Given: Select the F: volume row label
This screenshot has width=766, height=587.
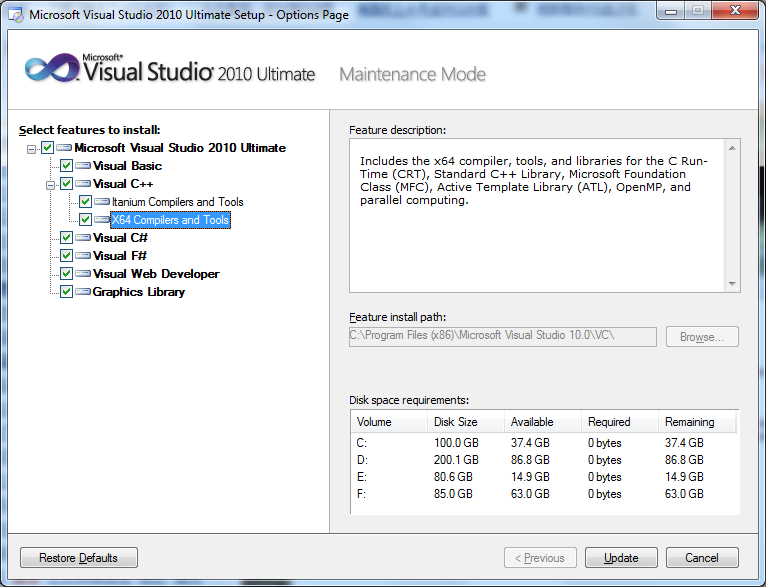Looking at the screenshot, I should pos(361,494).
